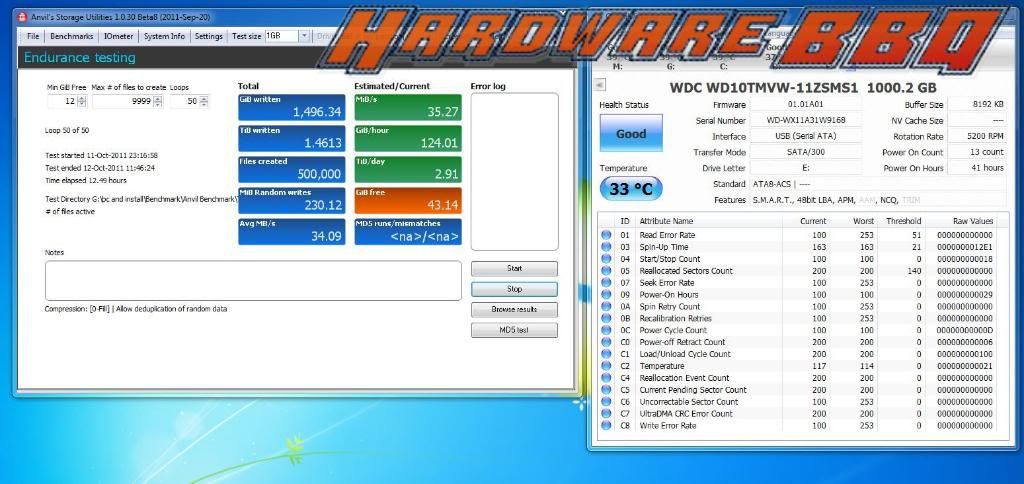Click the blue status icon for Uncorrectable Sector Count
The height and width of the screenshot is (484, 1024).
click(x=606, y=402)
